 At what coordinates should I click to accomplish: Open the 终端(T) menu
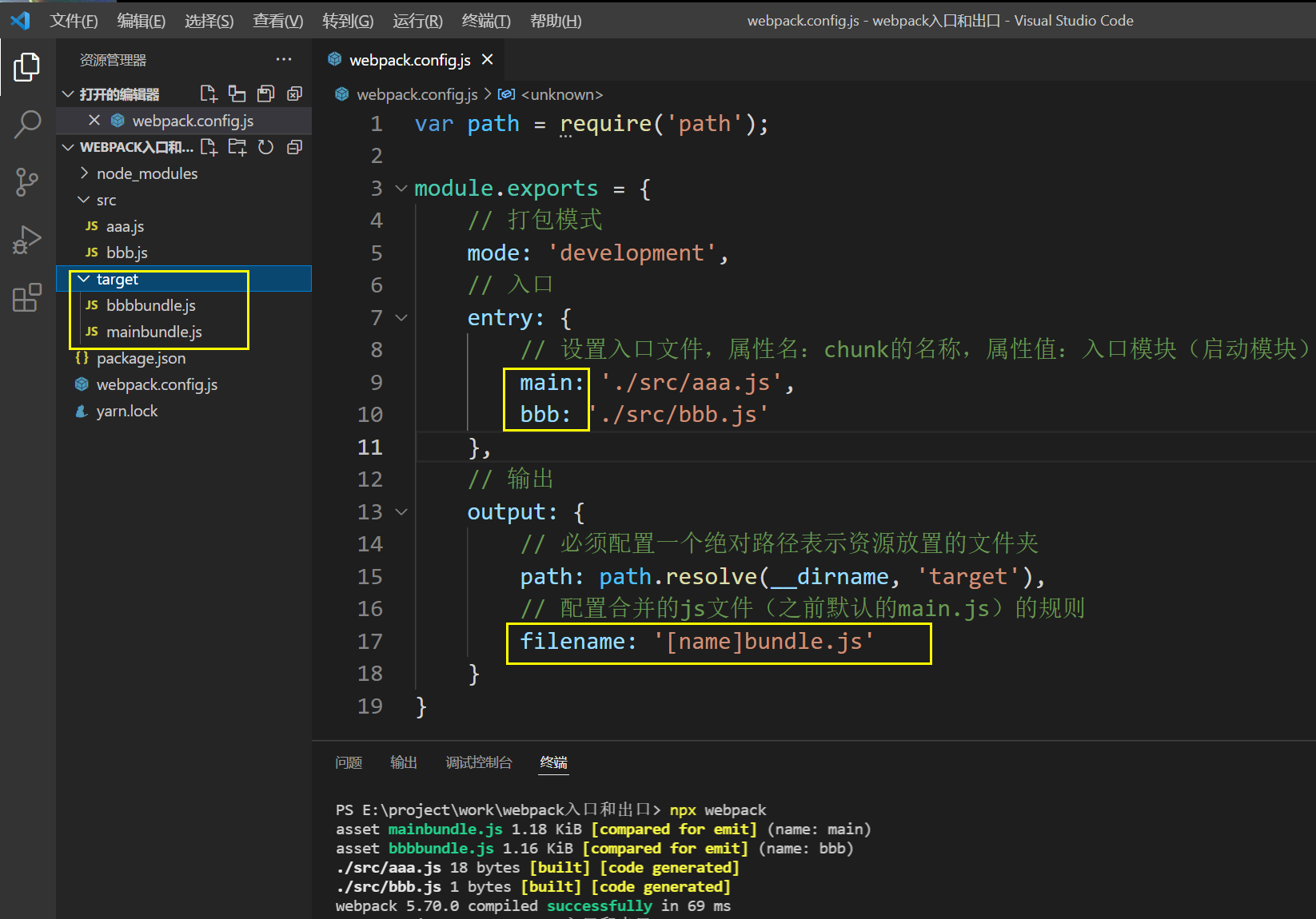[x=486, y=21]
